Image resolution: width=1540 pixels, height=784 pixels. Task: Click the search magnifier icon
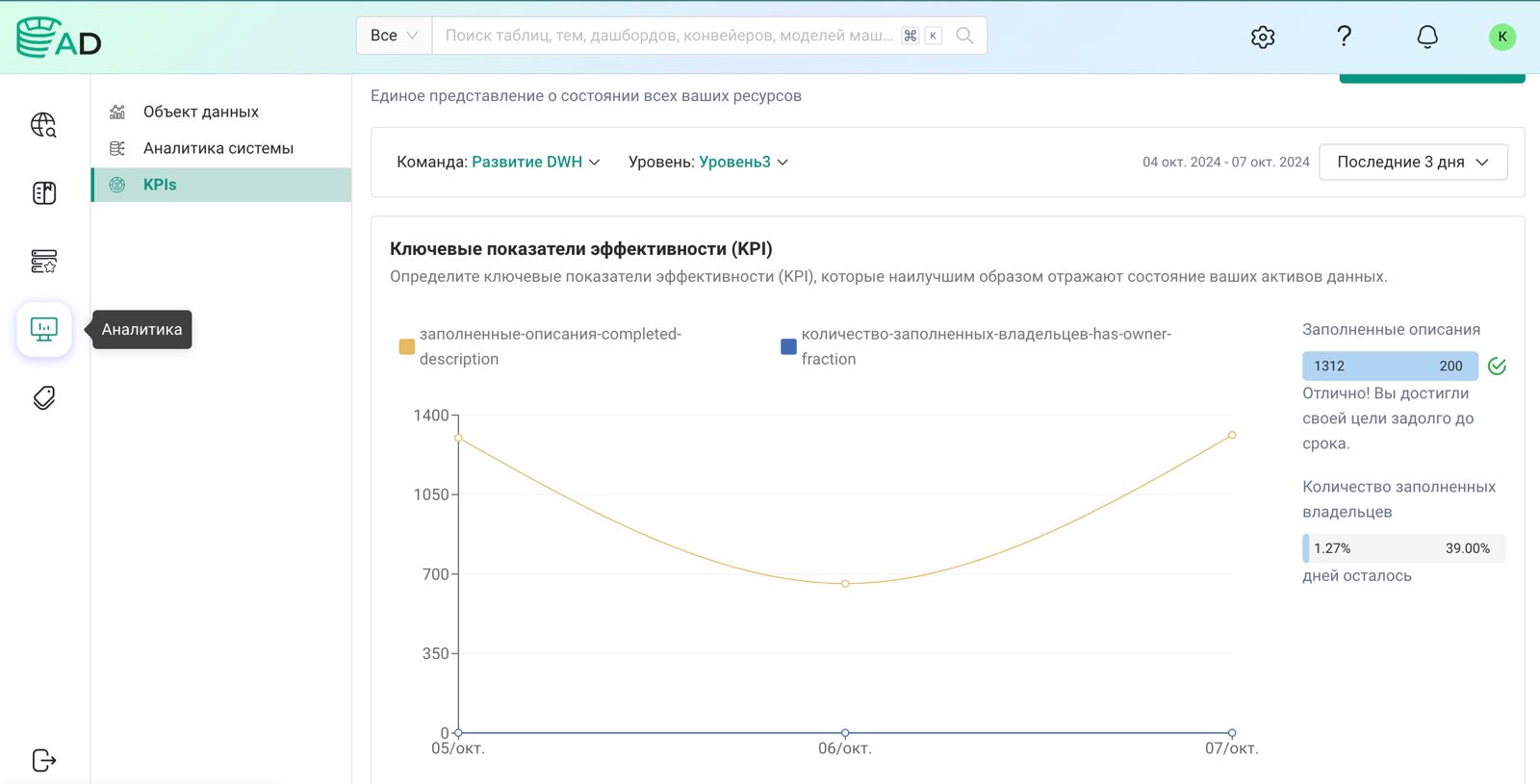coord(964,36)
